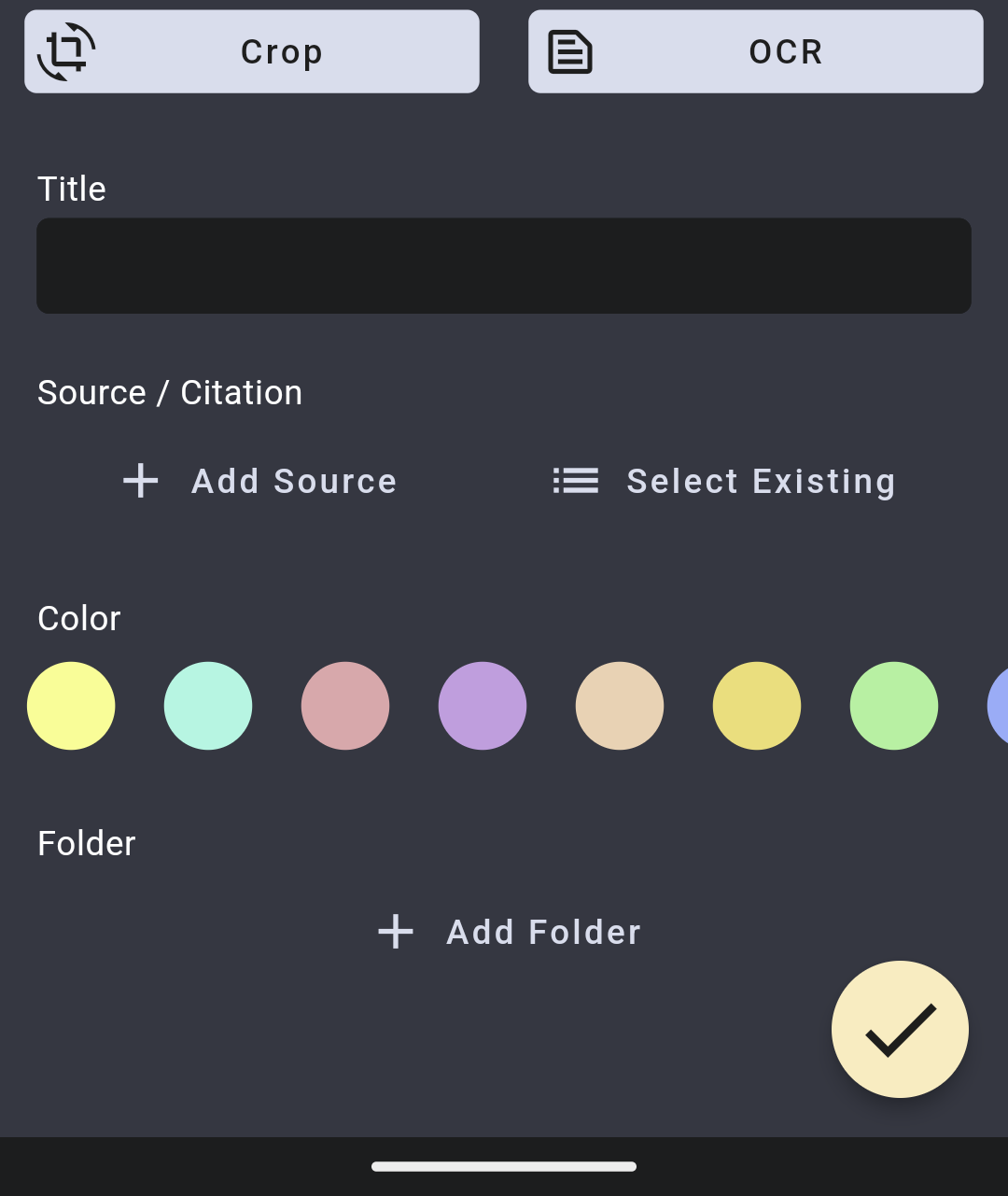Pick the light green color swatch
The width and height of the screenshot is (1008, 1196).
pyautogui.click(x=894, y=706)
